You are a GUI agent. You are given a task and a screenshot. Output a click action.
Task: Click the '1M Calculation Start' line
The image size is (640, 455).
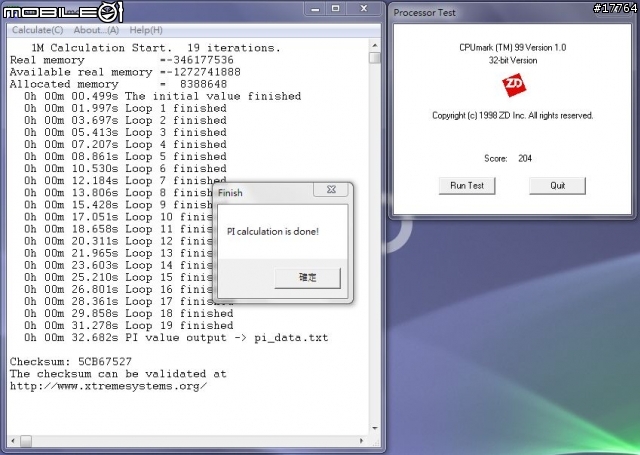[156, 48]
